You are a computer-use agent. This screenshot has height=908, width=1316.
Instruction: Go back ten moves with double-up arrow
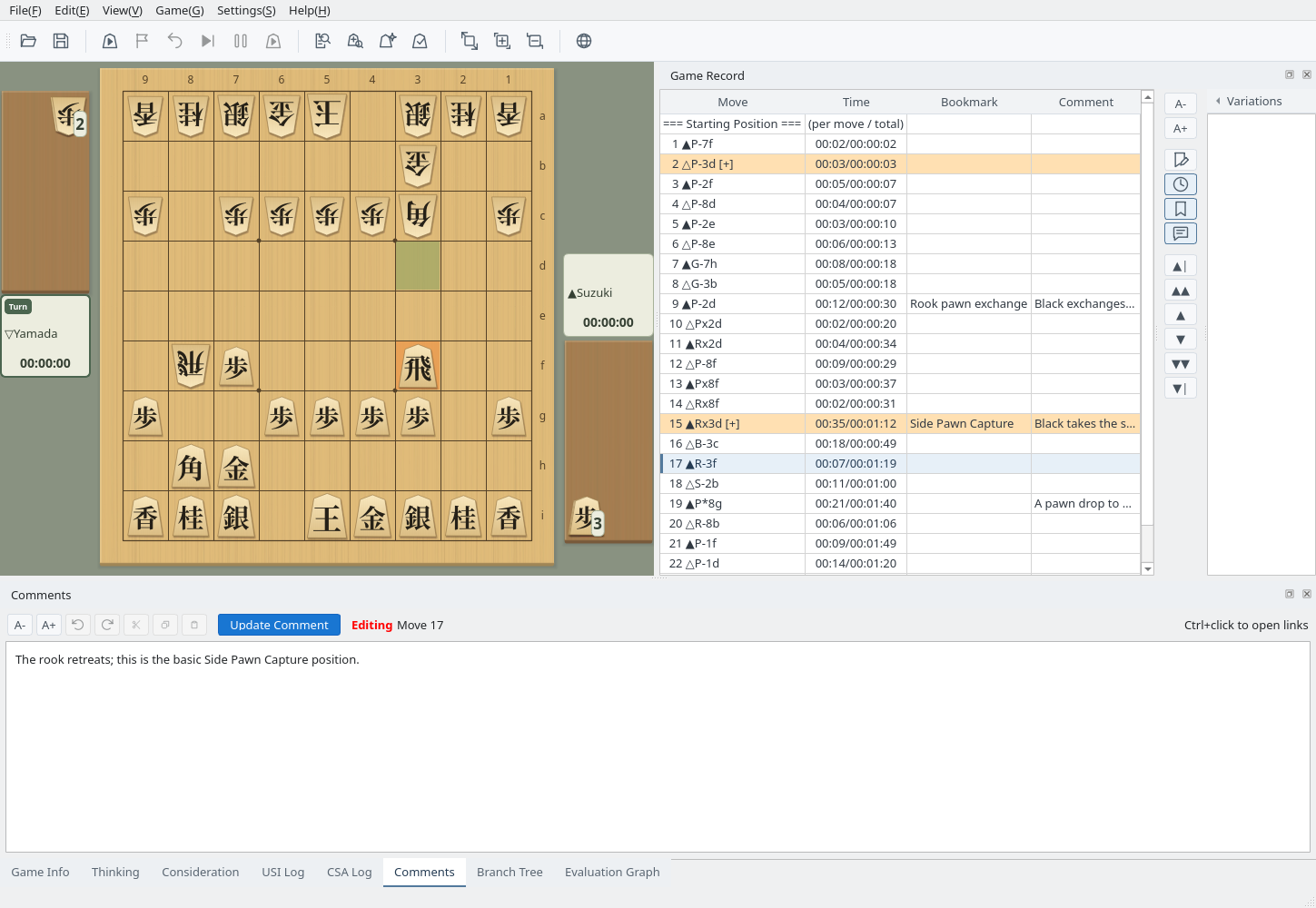1181,291
